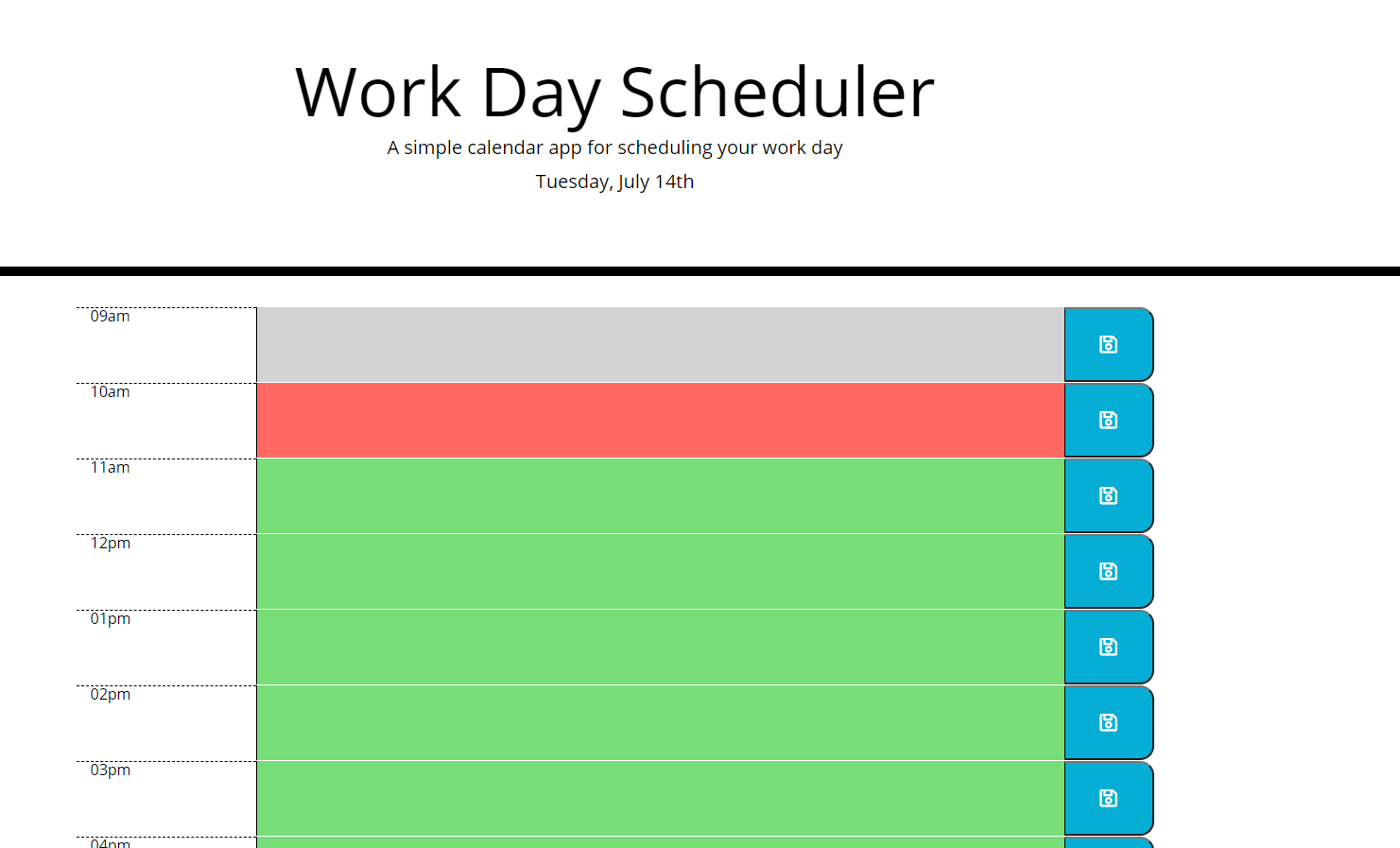Select the 03pm hour label
1400x848 pixels.
pyautogui.click(x=110, y=770)
